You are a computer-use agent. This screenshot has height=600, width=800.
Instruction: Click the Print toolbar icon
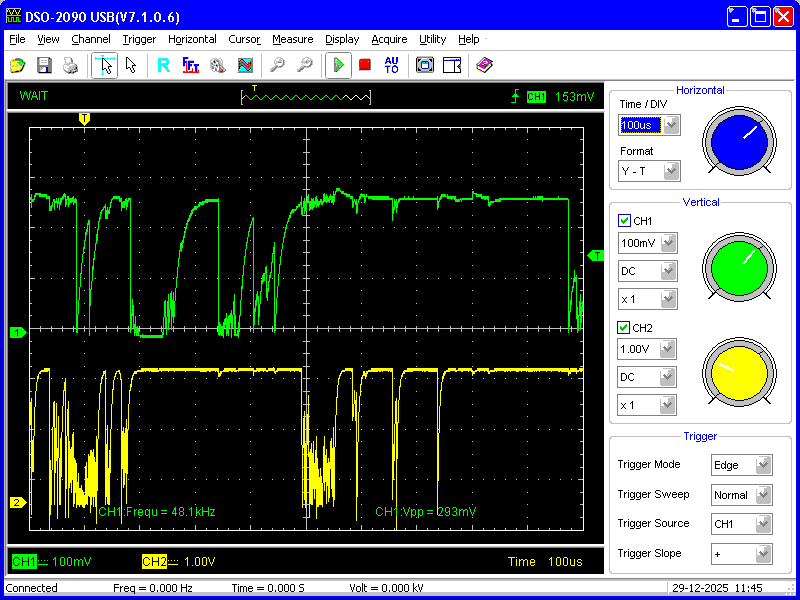[x=70, y=65]
